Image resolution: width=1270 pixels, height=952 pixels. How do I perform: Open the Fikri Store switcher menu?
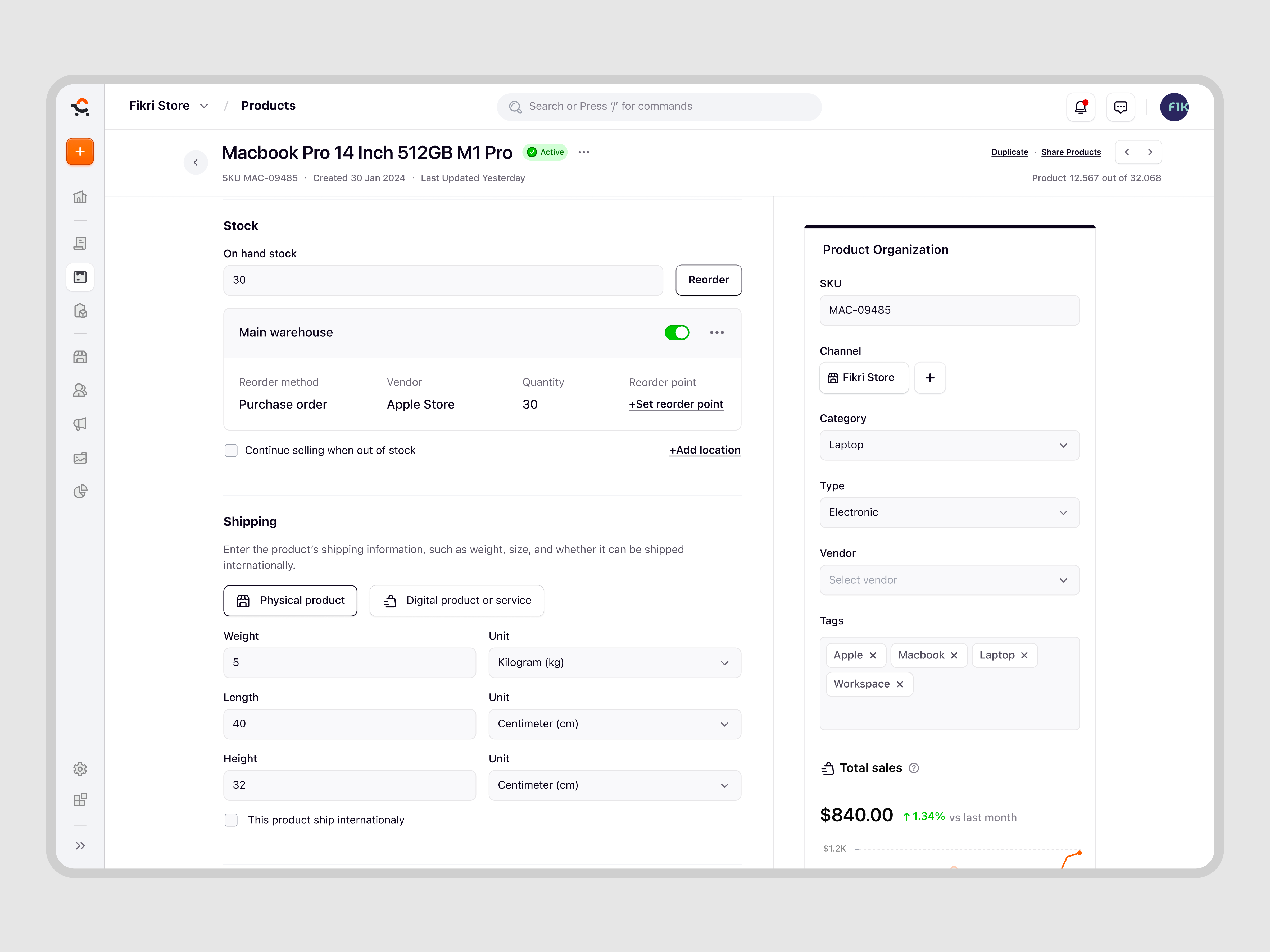[x=168, y=106]
